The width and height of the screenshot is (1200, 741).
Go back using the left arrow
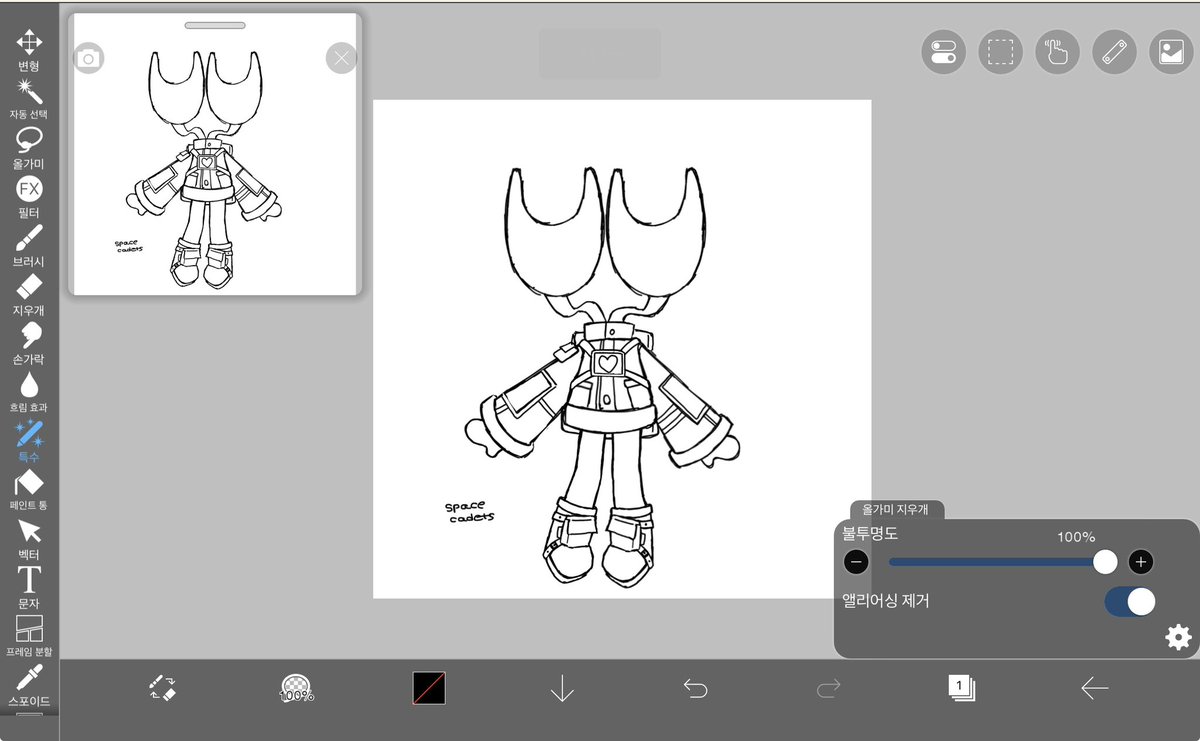pos(1095,688)
